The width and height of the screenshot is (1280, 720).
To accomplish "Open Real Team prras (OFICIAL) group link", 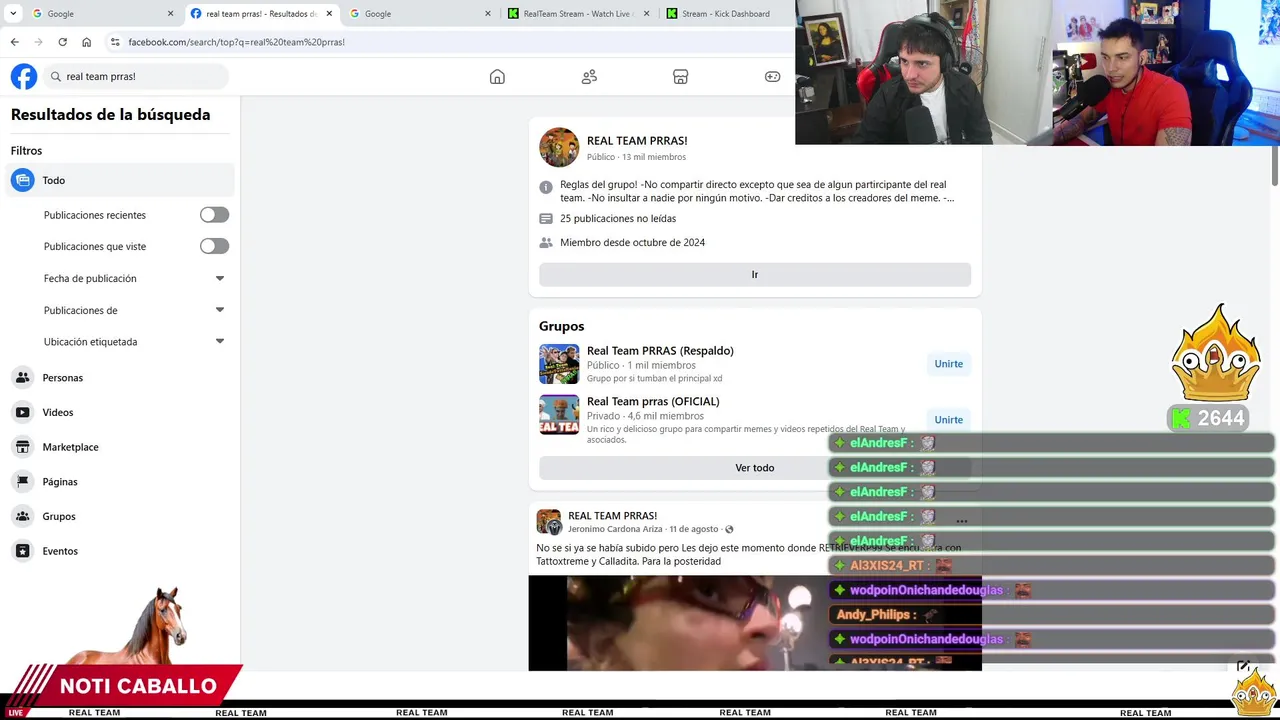I will click(653, 402).
